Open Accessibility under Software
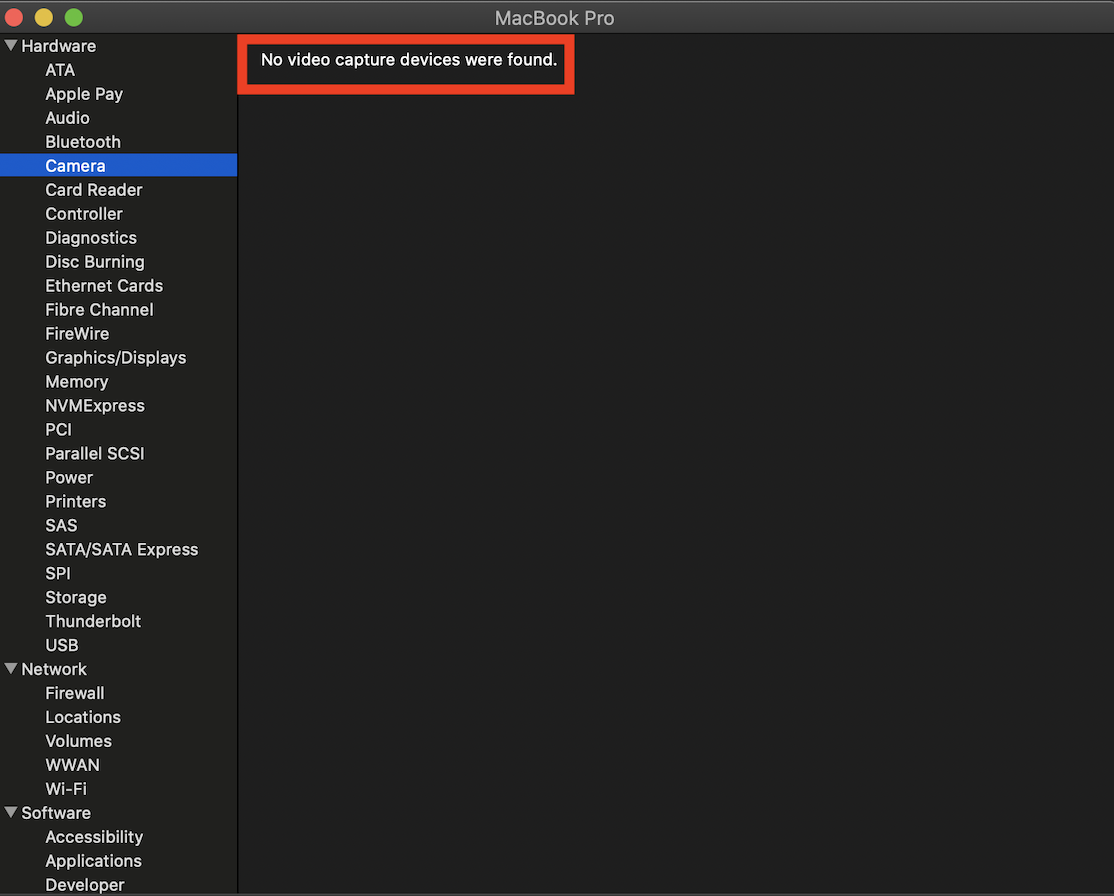Viewport: 1114px width, 896px height. (94, 837)
